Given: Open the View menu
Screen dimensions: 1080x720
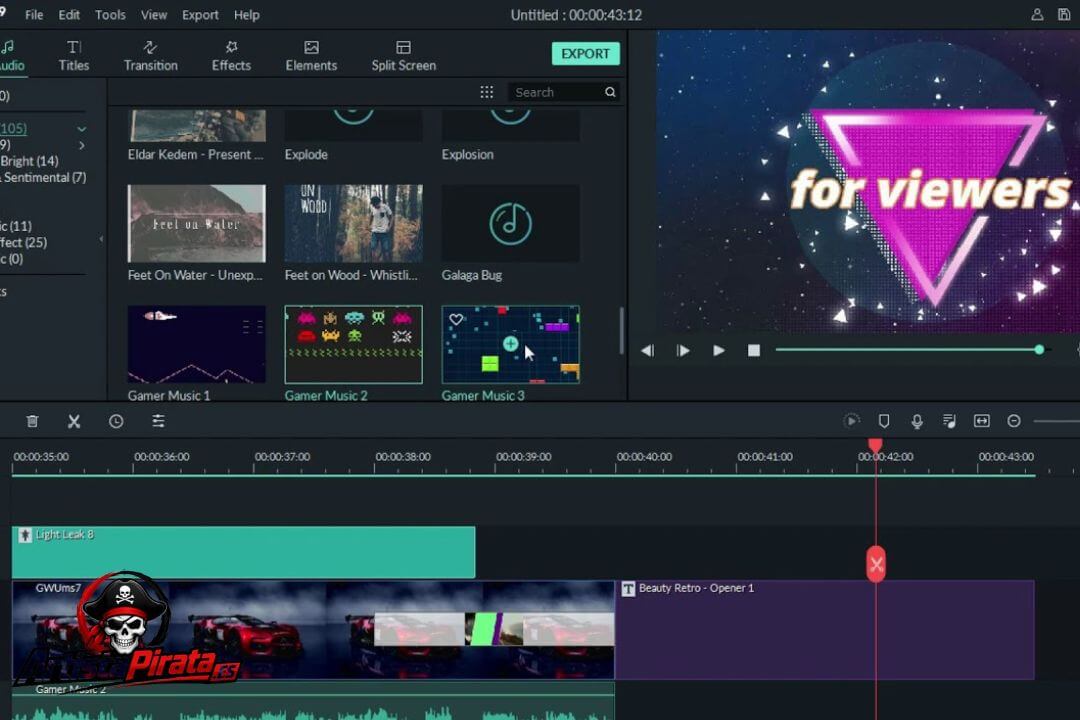Looking at the screenshot, I should 154,14.
